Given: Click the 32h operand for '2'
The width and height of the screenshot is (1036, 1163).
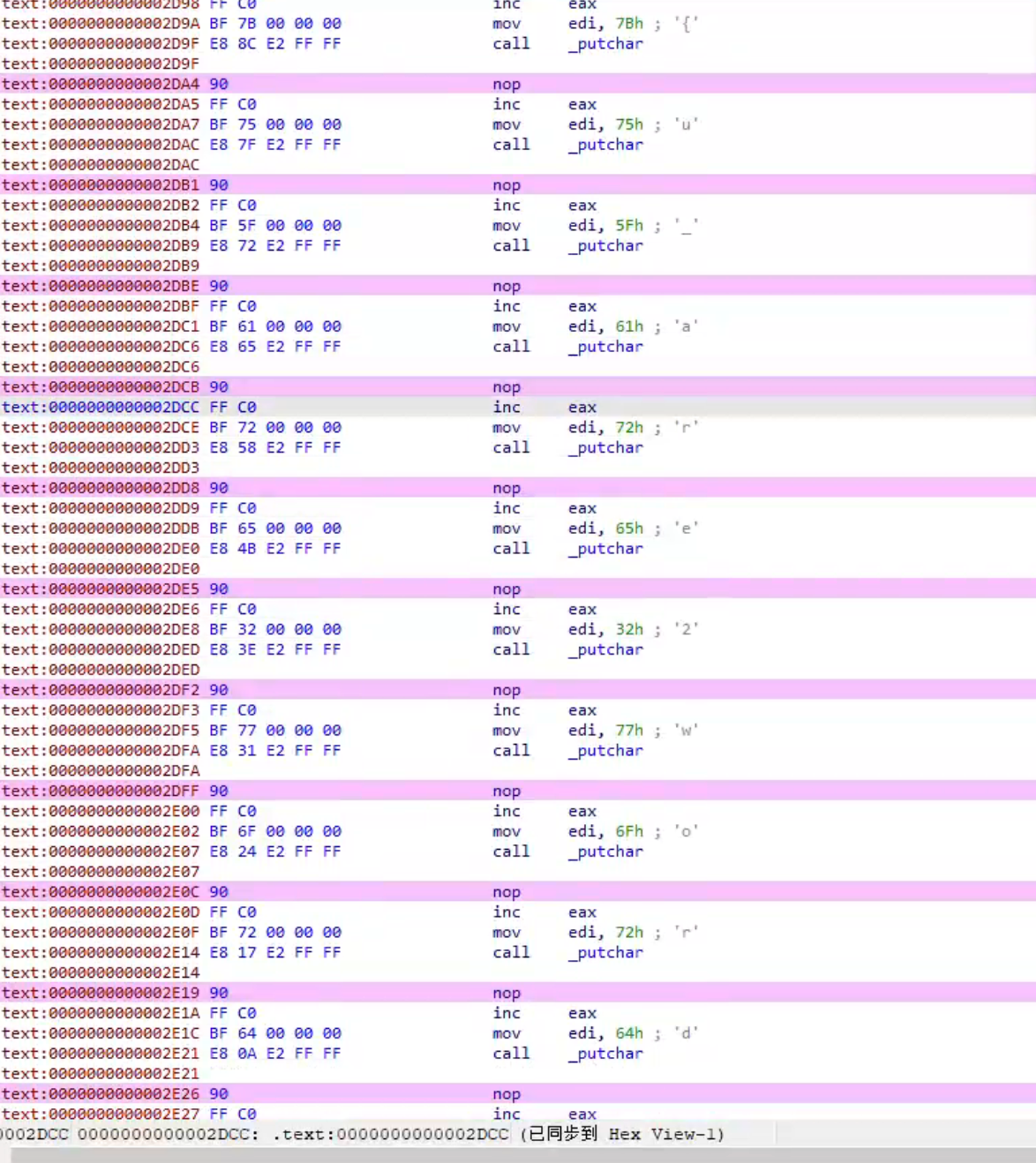Looking at the screenshot, I should pyautogui.click(x=629, y=629).
